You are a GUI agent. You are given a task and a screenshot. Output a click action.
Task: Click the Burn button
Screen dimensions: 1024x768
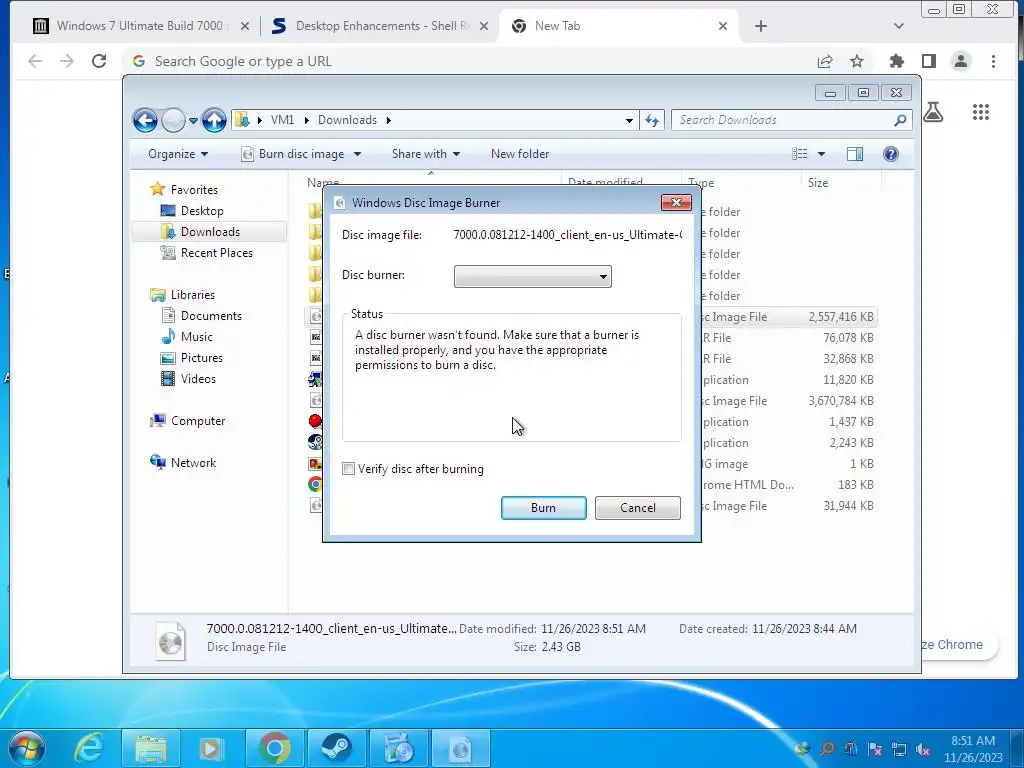click(543, 508)
